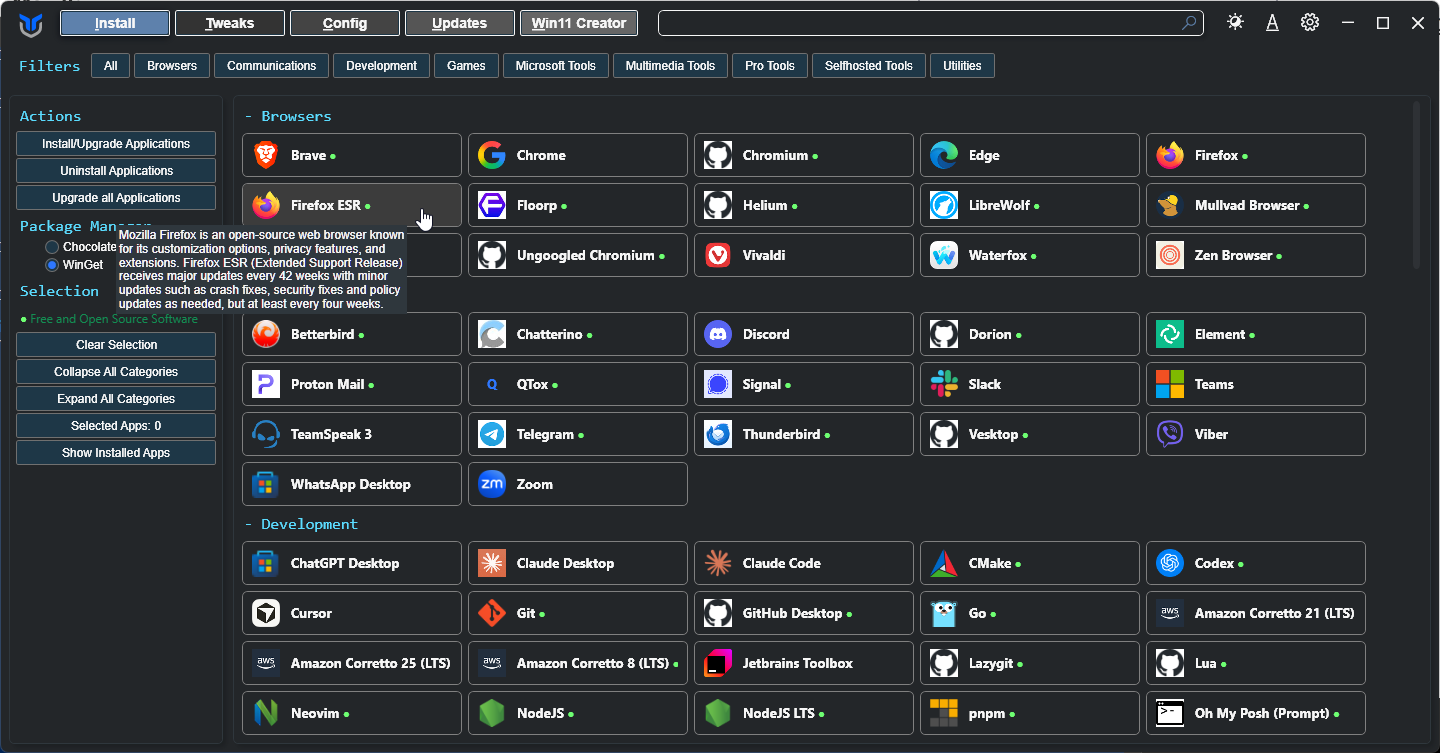Click the Git icon

coord(492,613)
